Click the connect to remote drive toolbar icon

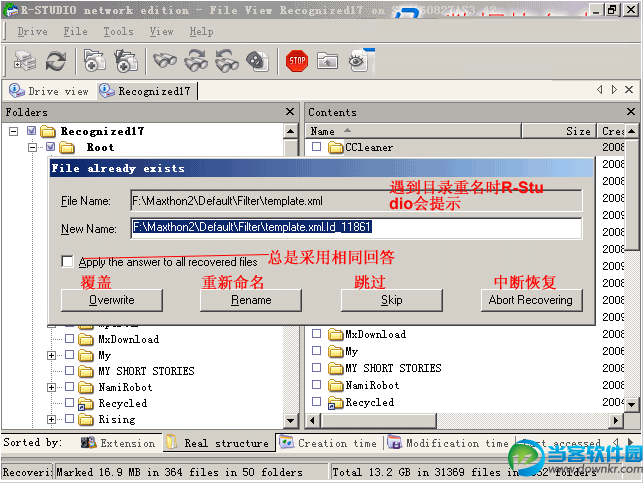tap(25, 61)
